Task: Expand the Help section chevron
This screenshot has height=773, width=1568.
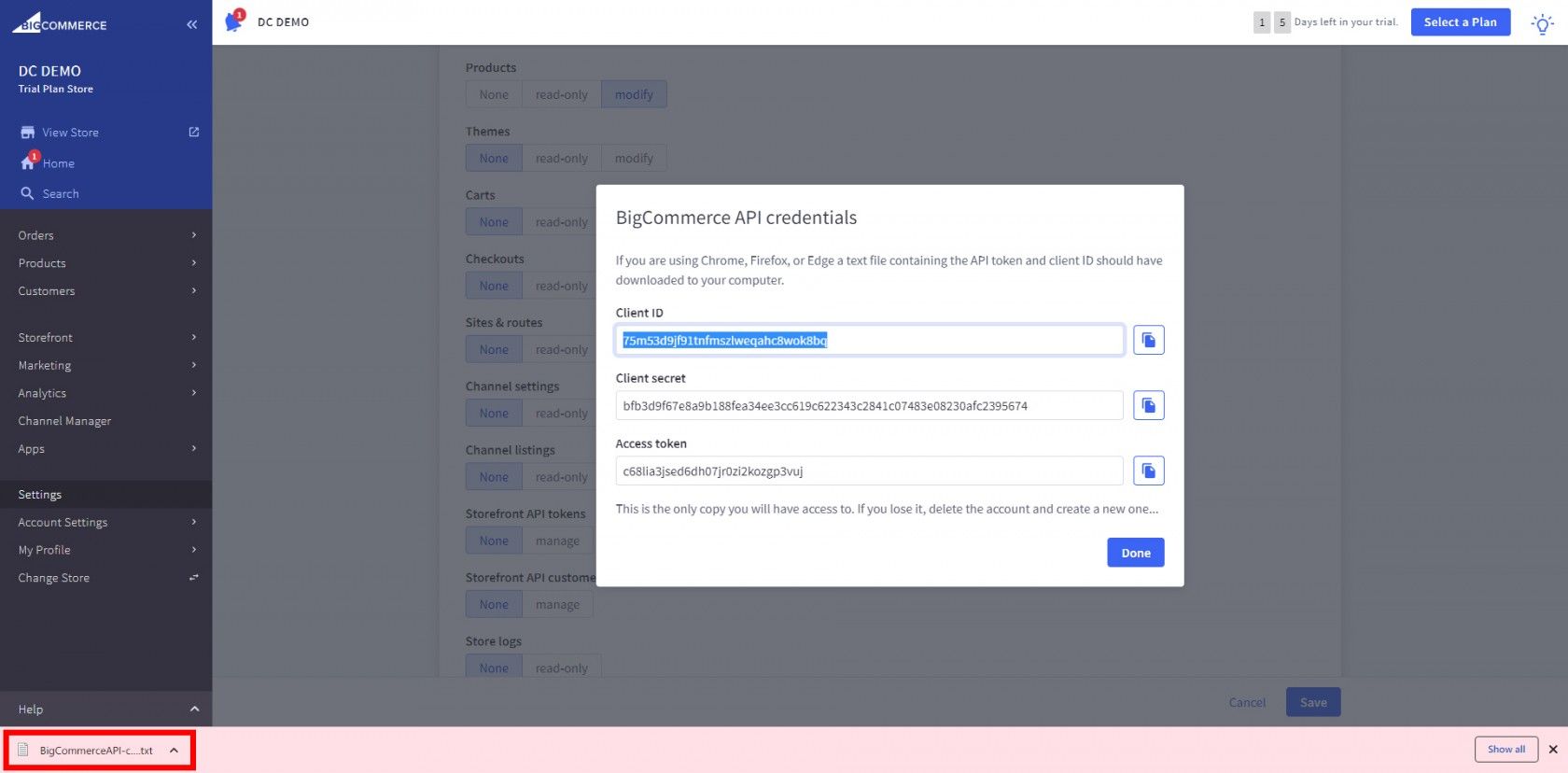Action: [194, 710]
